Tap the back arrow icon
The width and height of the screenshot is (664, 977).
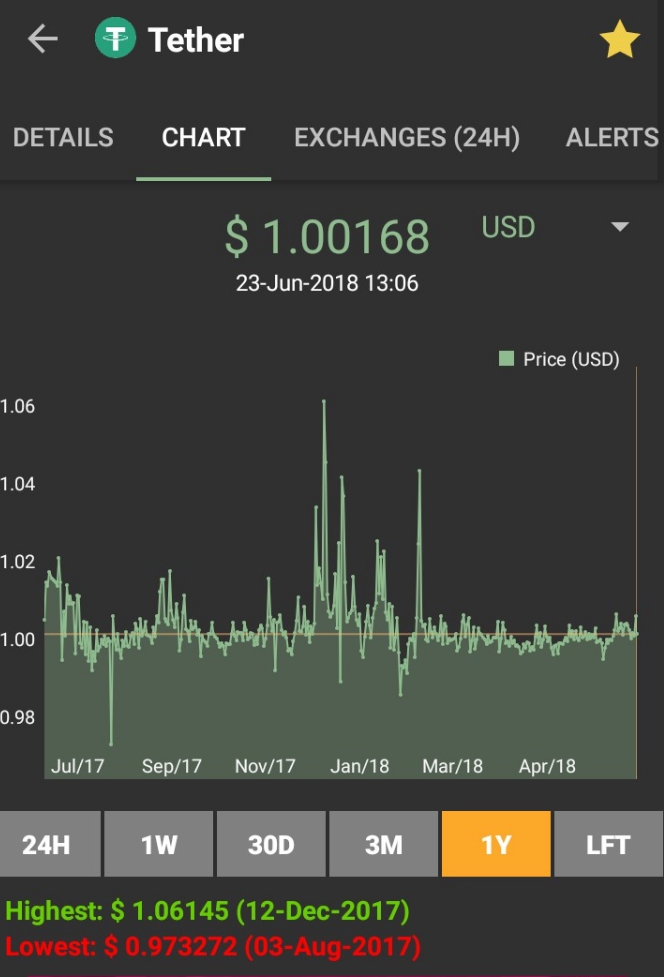(x=42, y=40)
